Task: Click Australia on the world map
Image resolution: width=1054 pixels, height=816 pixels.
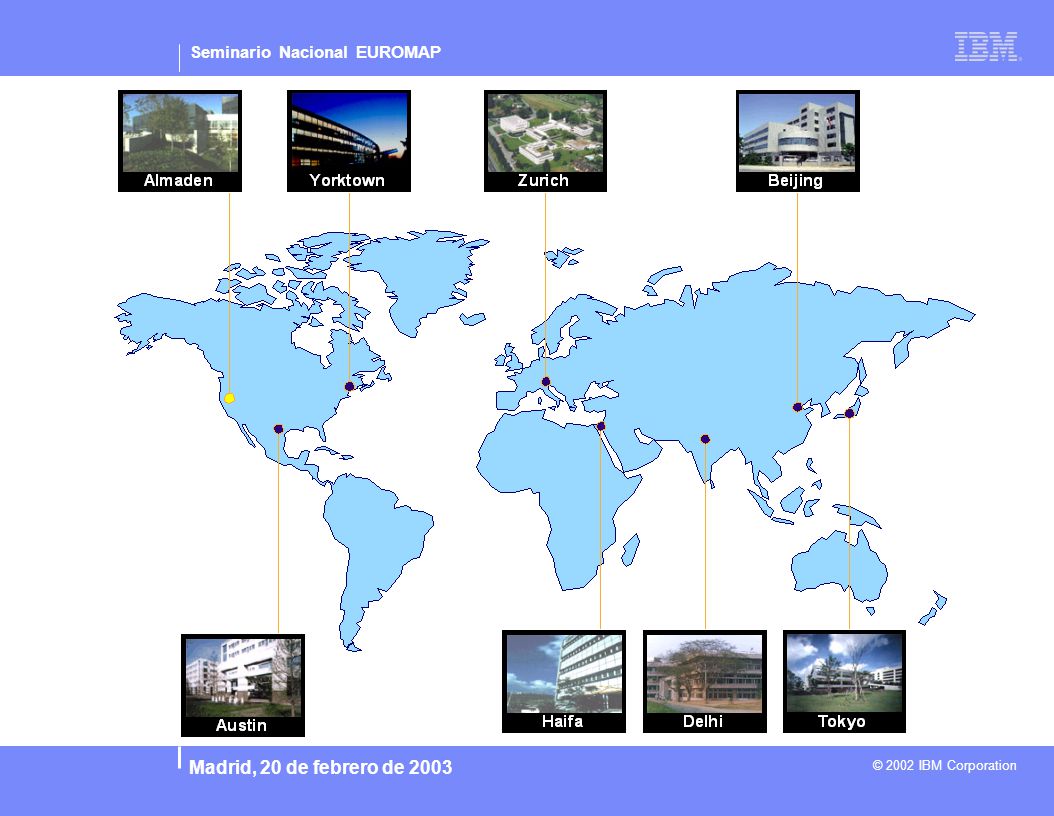Action: pyautogui.click(x=839, y=568)
